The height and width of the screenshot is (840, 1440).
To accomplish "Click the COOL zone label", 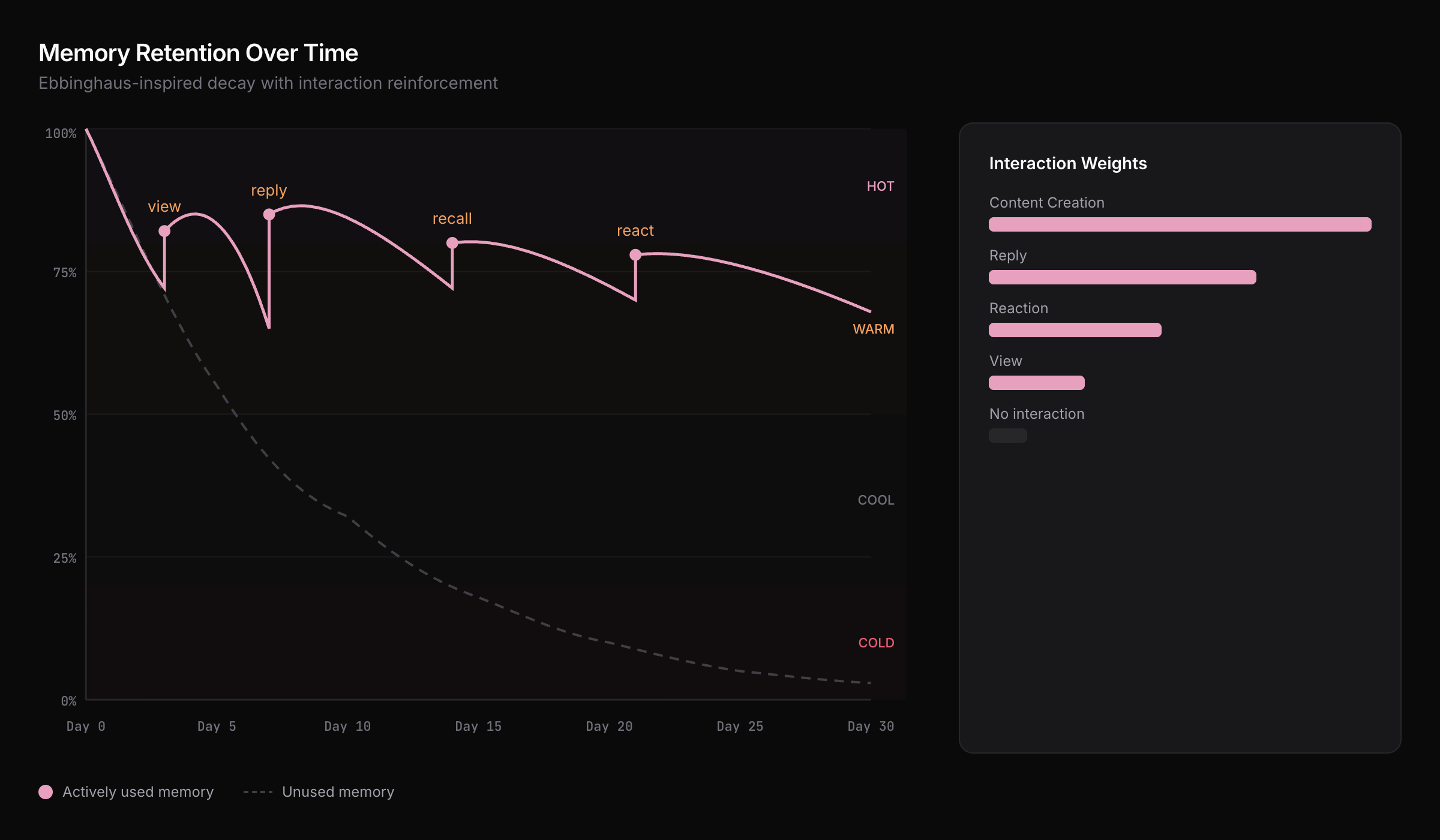I will pyautogui.click(x=875, y=500).
